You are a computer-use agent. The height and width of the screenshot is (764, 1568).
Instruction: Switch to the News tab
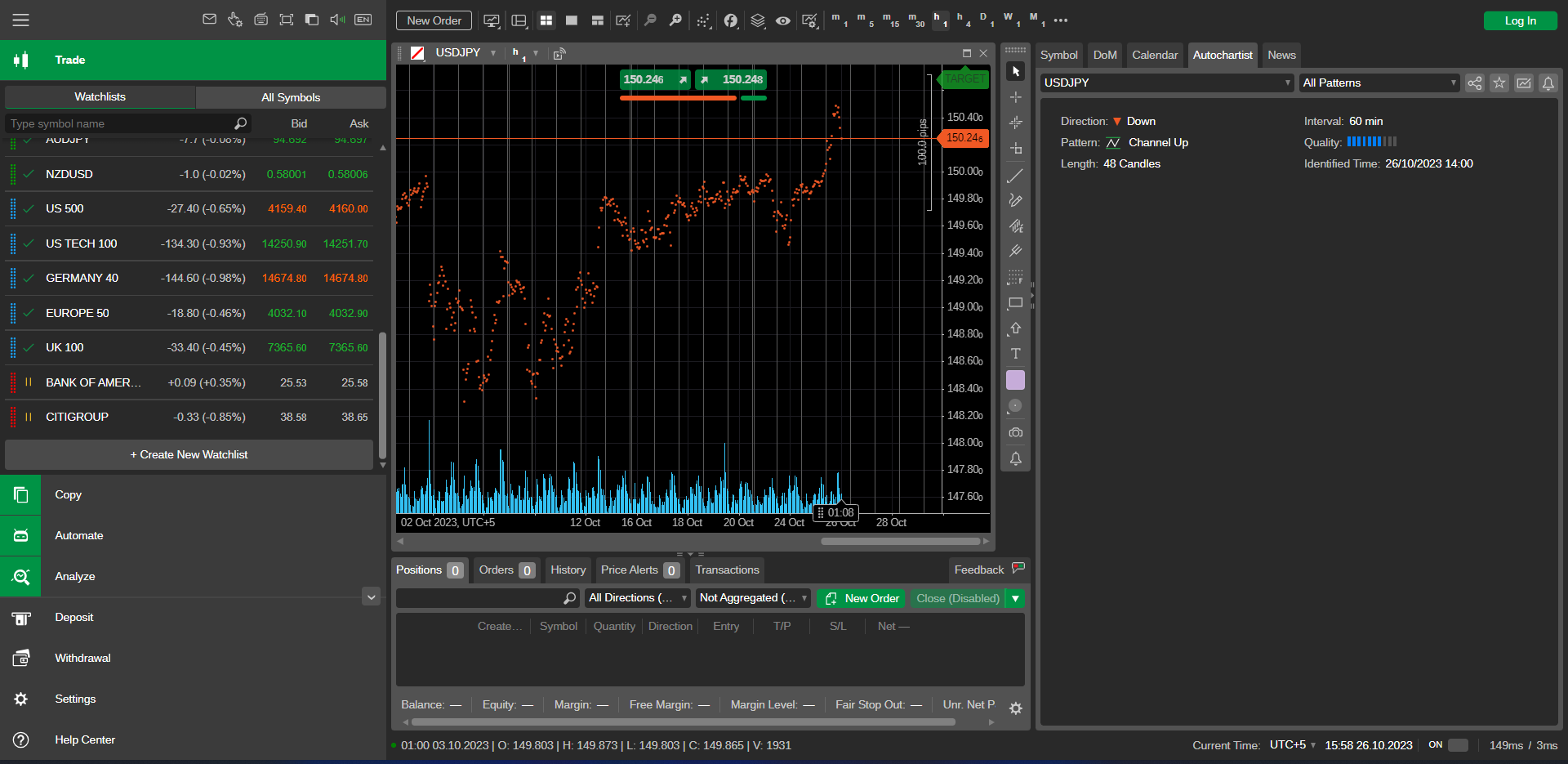pyautogui.click(x=1281, y=55)
